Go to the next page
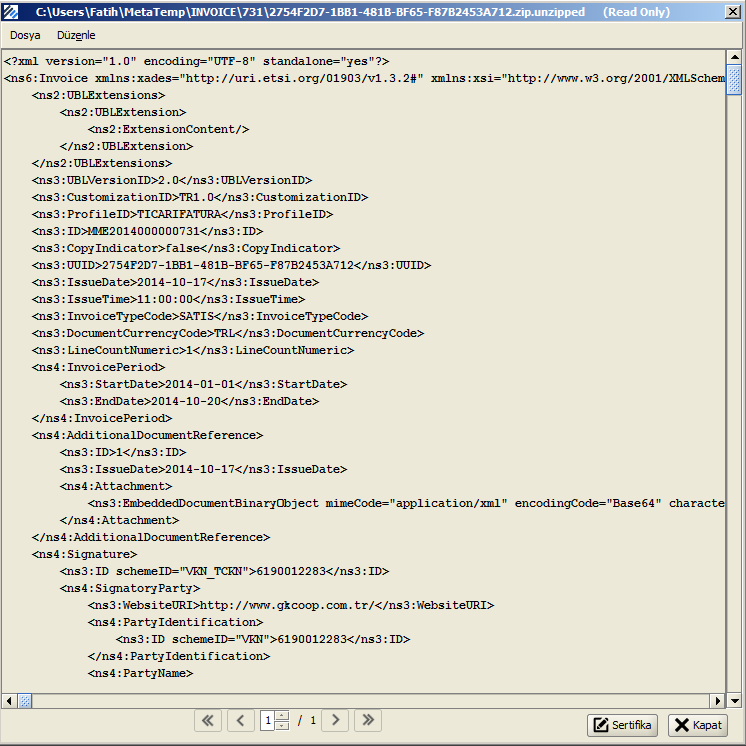The image size is (746, 746). click(x=335, y=720)
